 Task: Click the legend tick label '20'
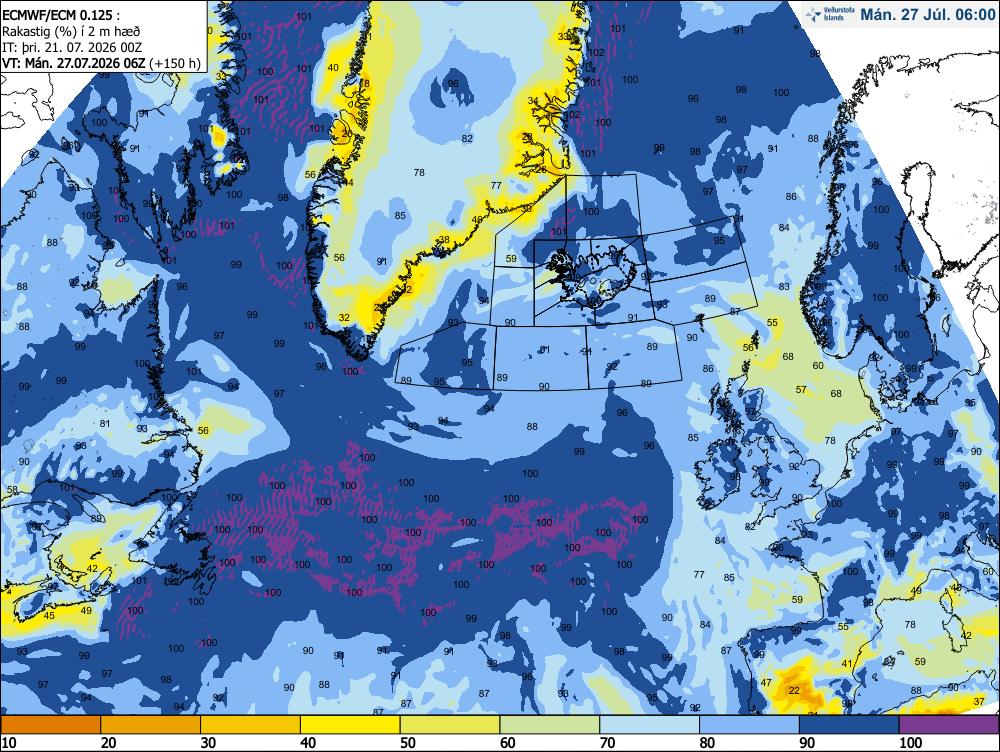108,743
